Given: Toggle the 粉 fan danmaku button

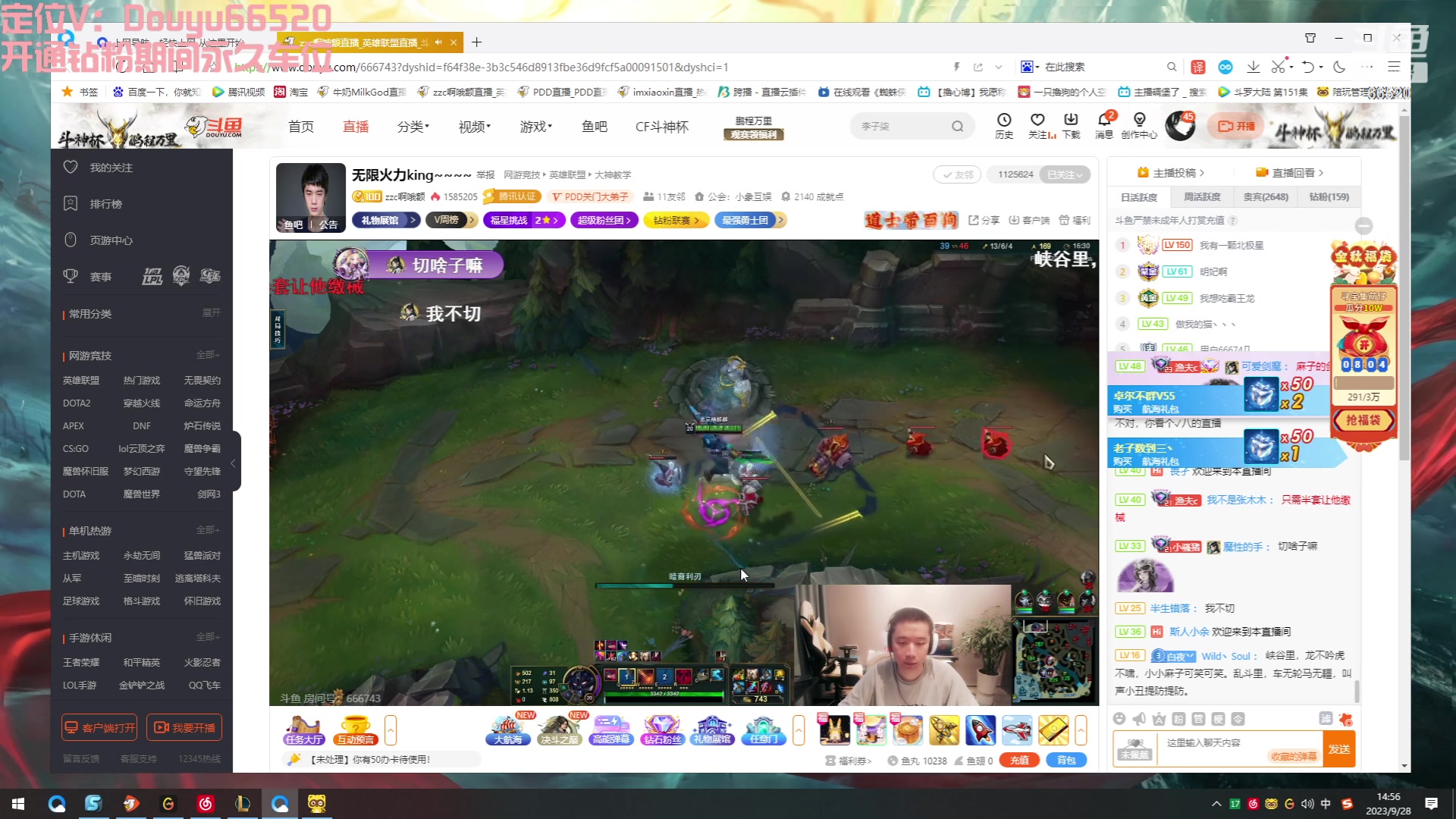Looking at the screenshot, I should point(1178,719).
